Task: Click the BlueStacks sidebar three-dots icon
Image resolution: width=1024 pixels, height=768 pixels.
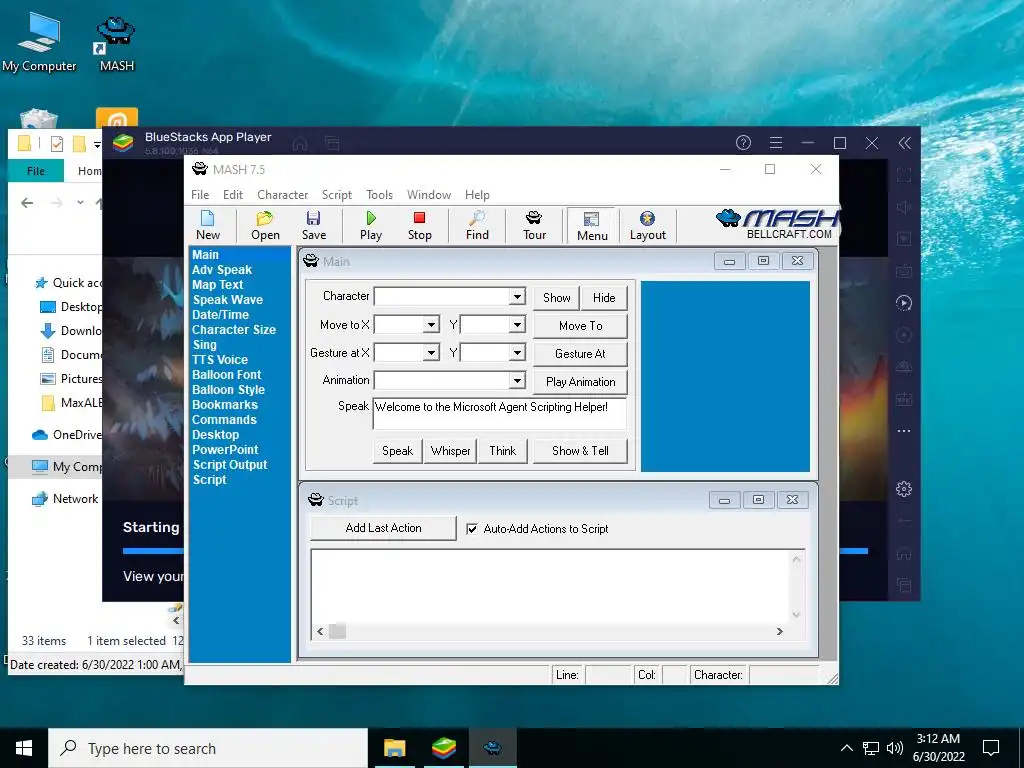Action: [x=904, y=431]
